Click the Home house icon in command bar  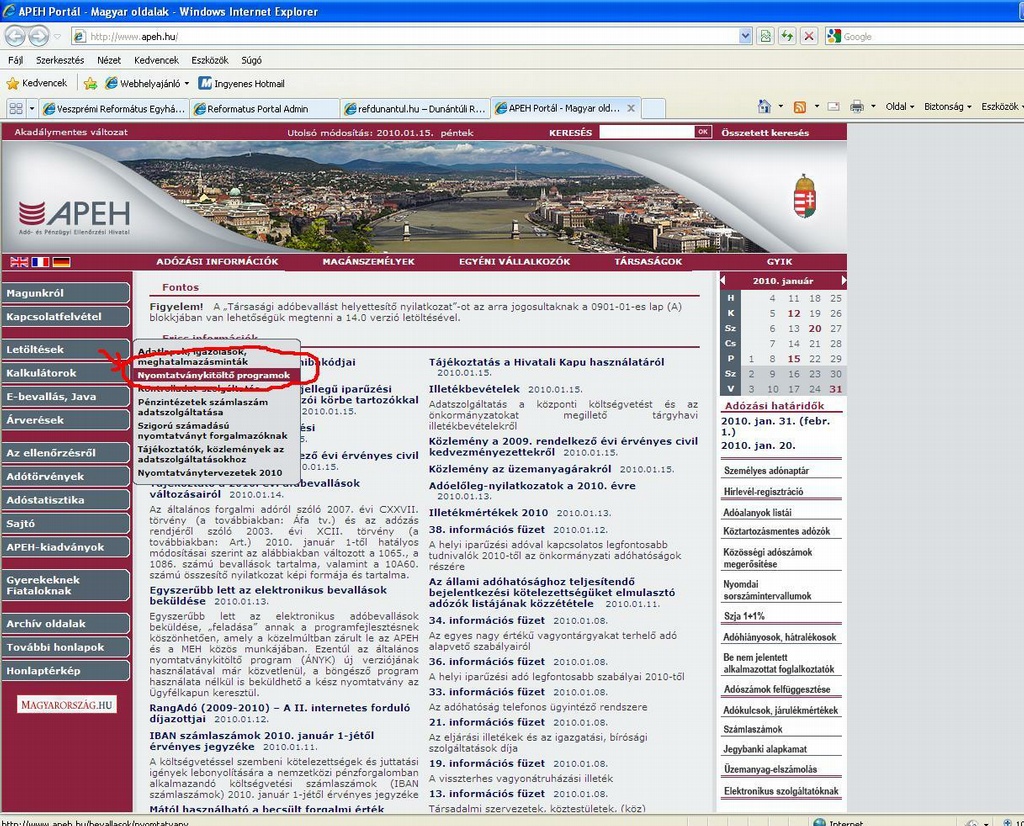pyautogui.click(x=764, y=106)
